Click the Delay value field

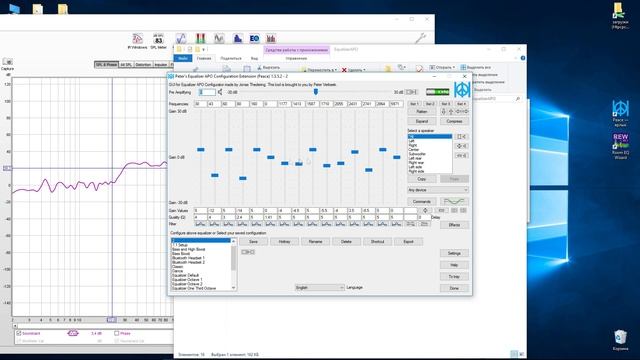pyautogui.click(x=424, y=218)
